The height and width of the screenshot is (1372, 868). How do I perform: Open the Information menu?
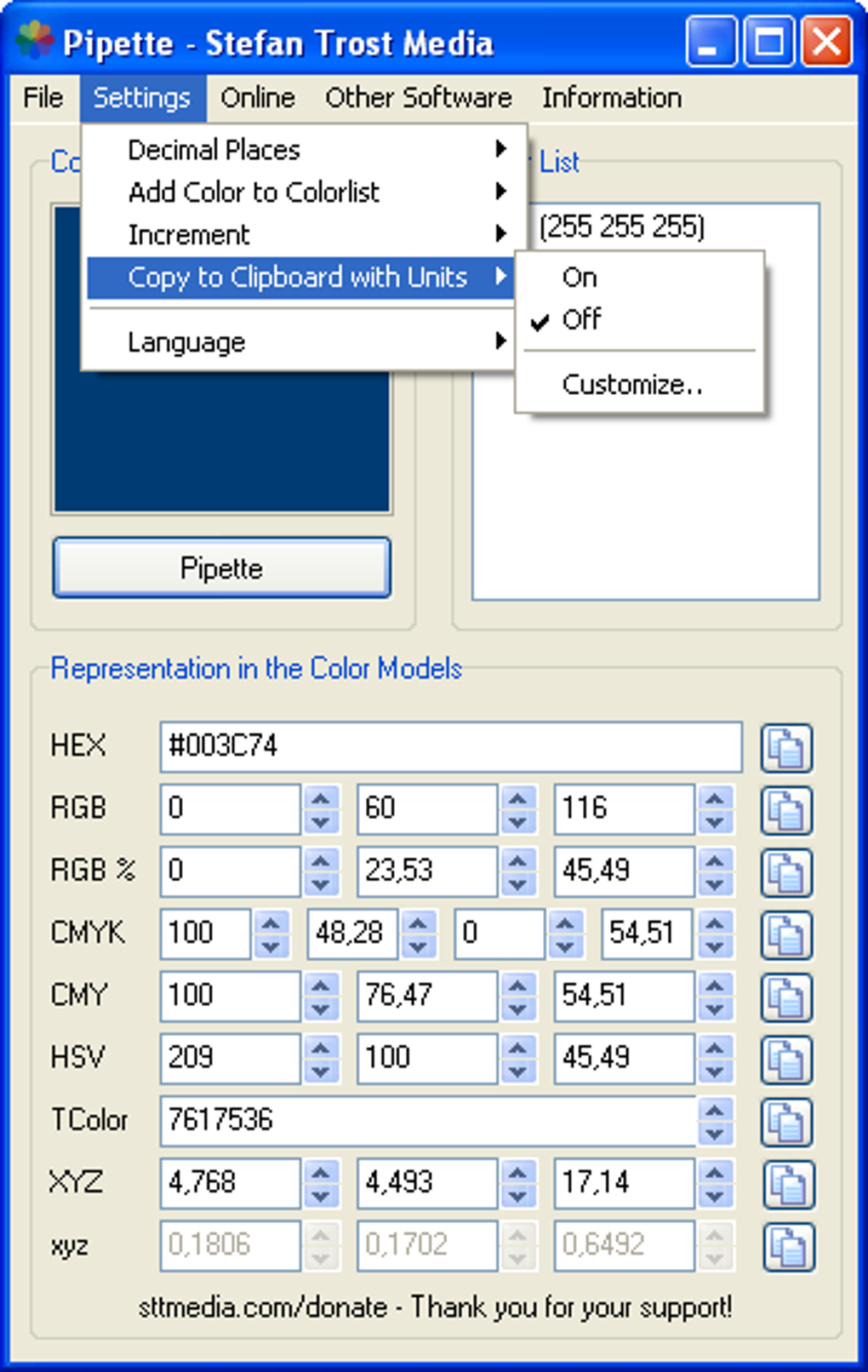[612, 98]
